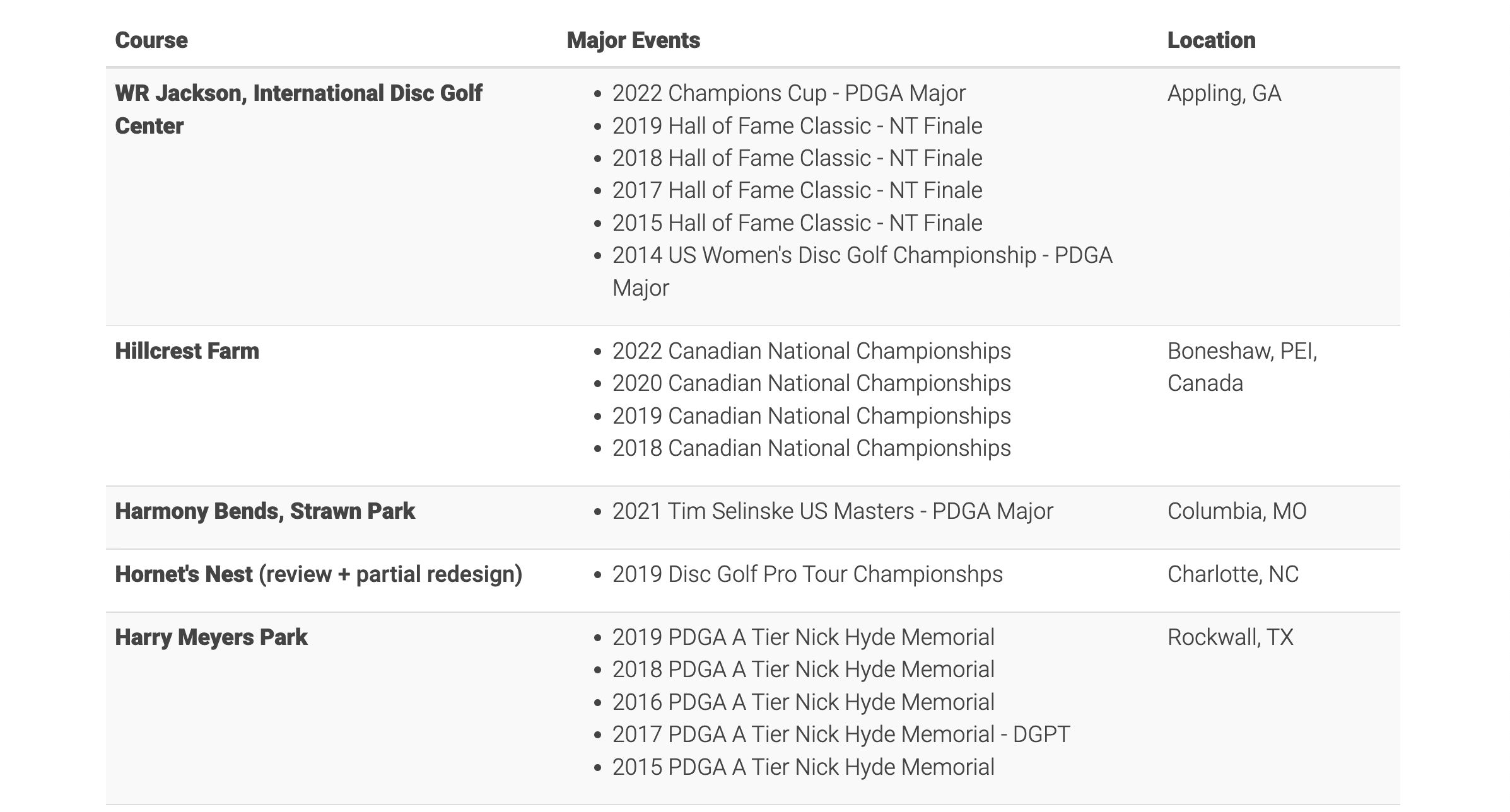Select 2021 Tim Selinske US Masters entry
This screenshot has height=812, width=1510.
[833, 511]
